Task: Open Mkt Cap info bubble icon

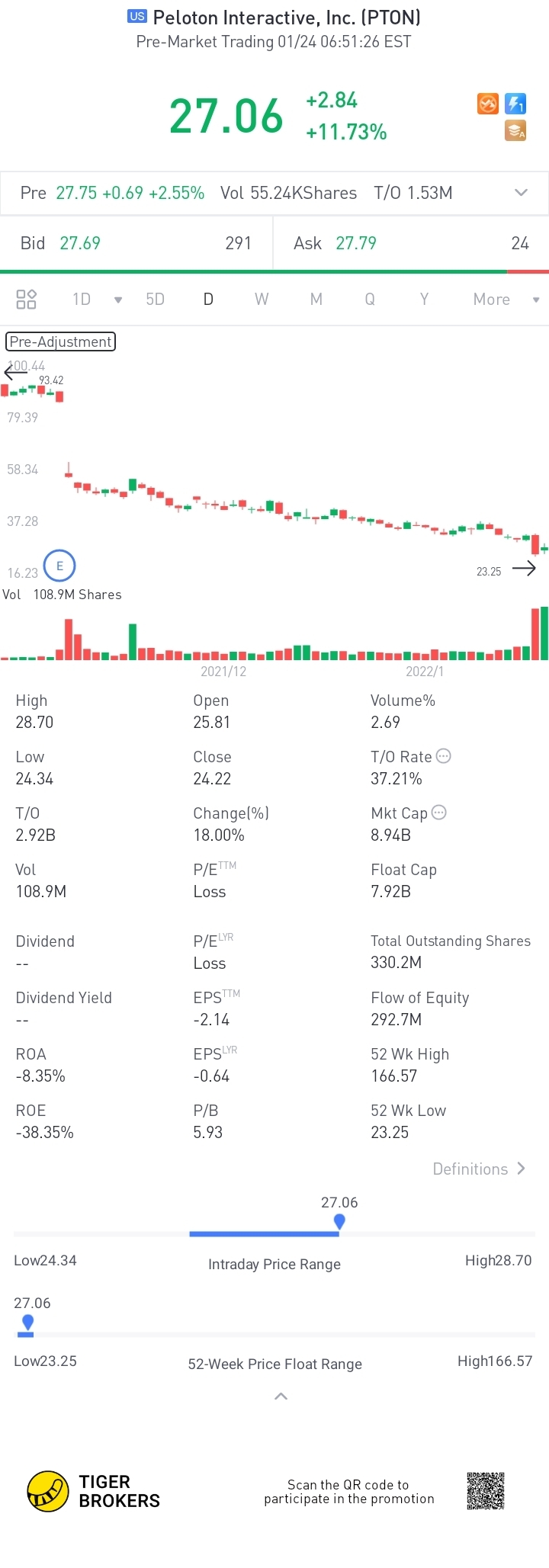Action: pos(439,813)
